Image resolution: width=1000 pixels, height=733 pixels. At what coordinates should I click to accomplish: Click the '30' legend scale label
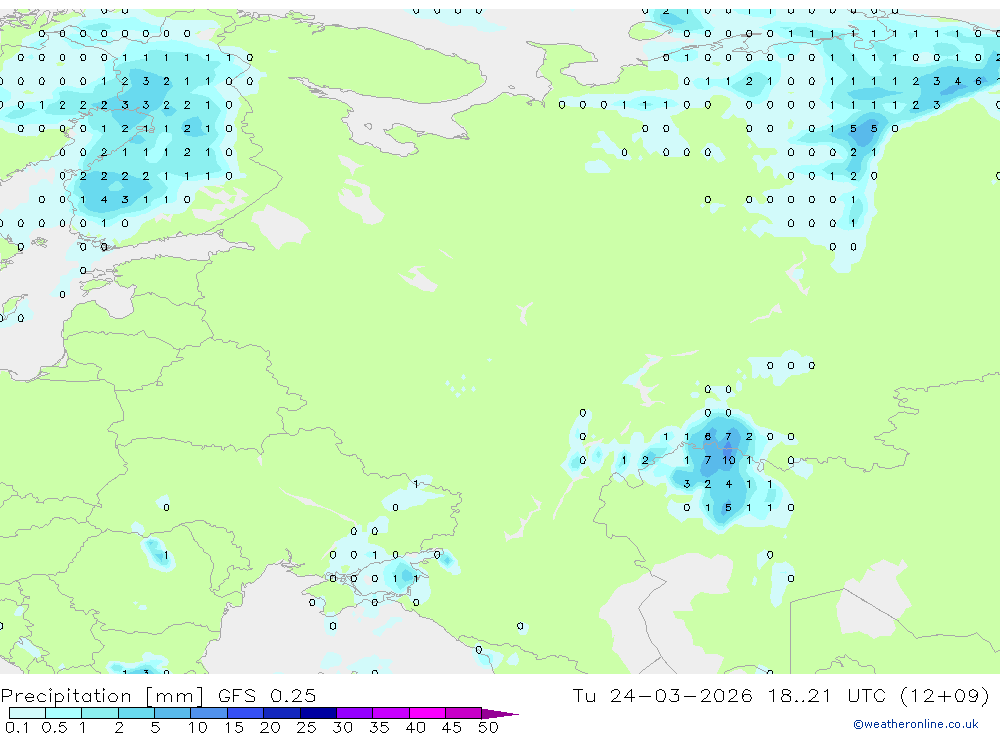(x=342, y=727)
